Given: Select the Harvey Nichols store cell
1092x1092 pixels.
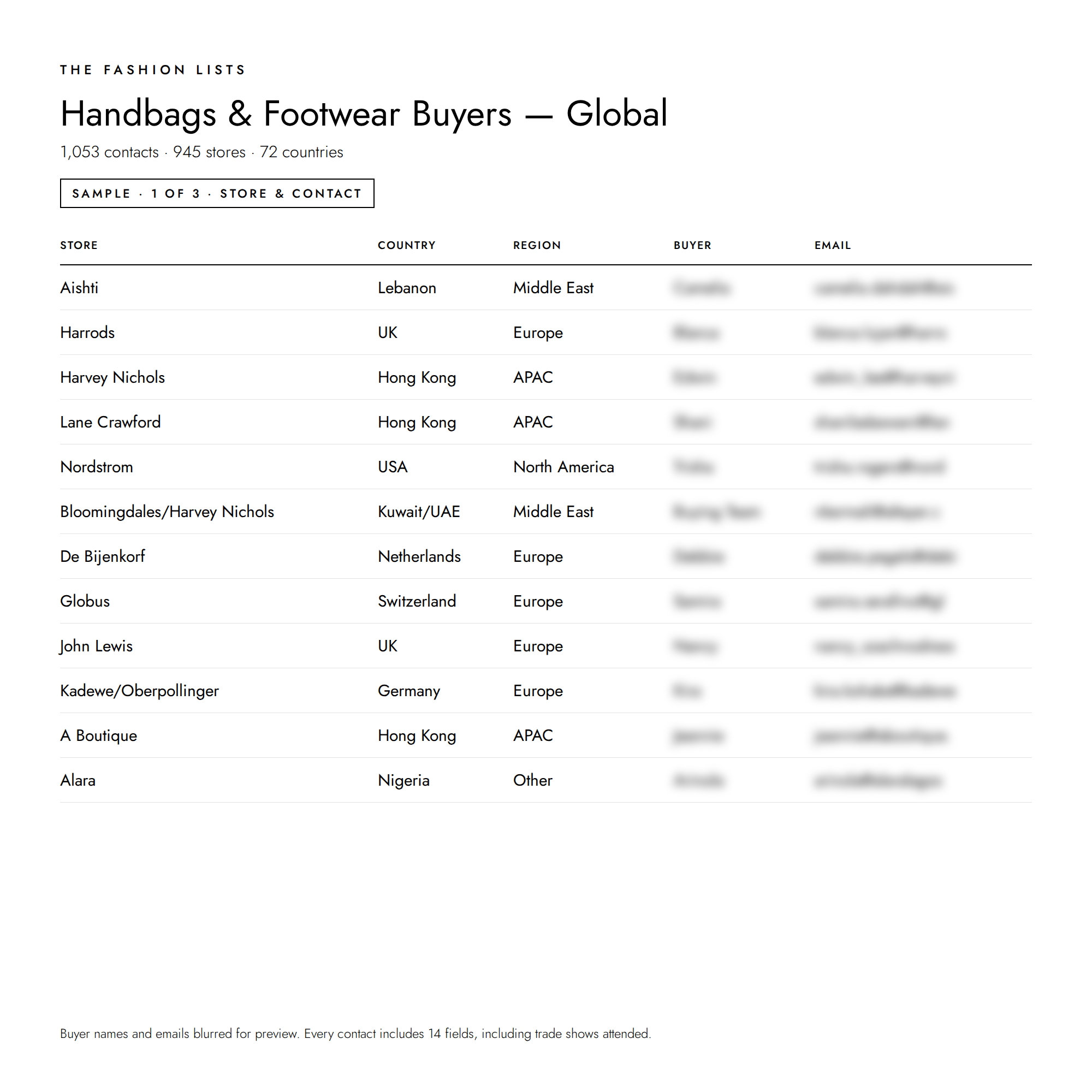Looking at the screenshot, I should click(112, 377).
